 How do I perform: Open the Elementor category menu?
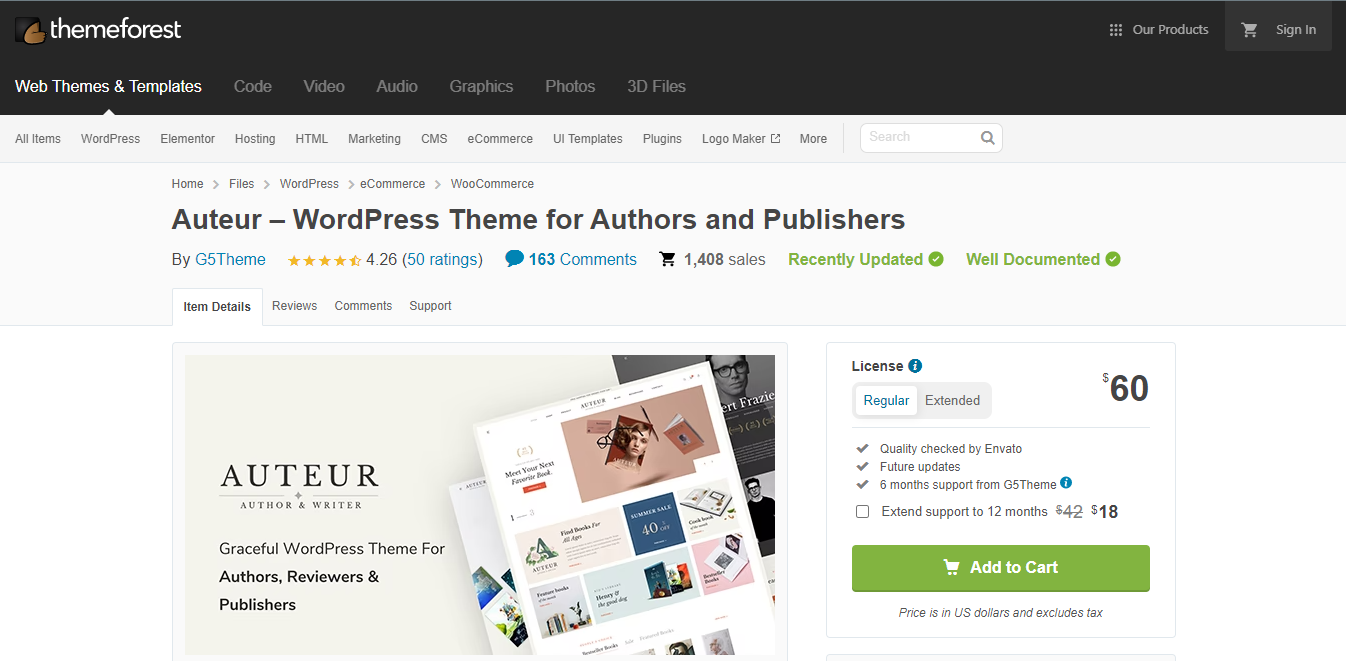[x=188, y=139]
